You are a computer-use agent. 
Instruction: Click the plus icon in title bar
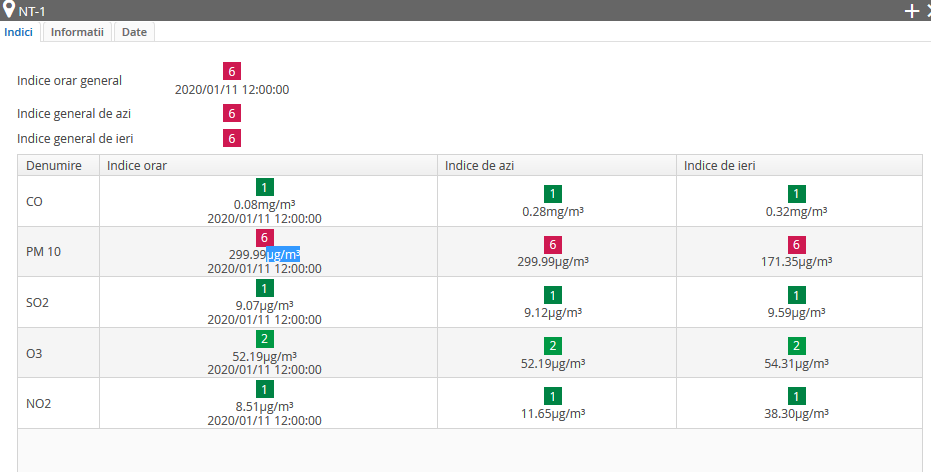[911, 11]
